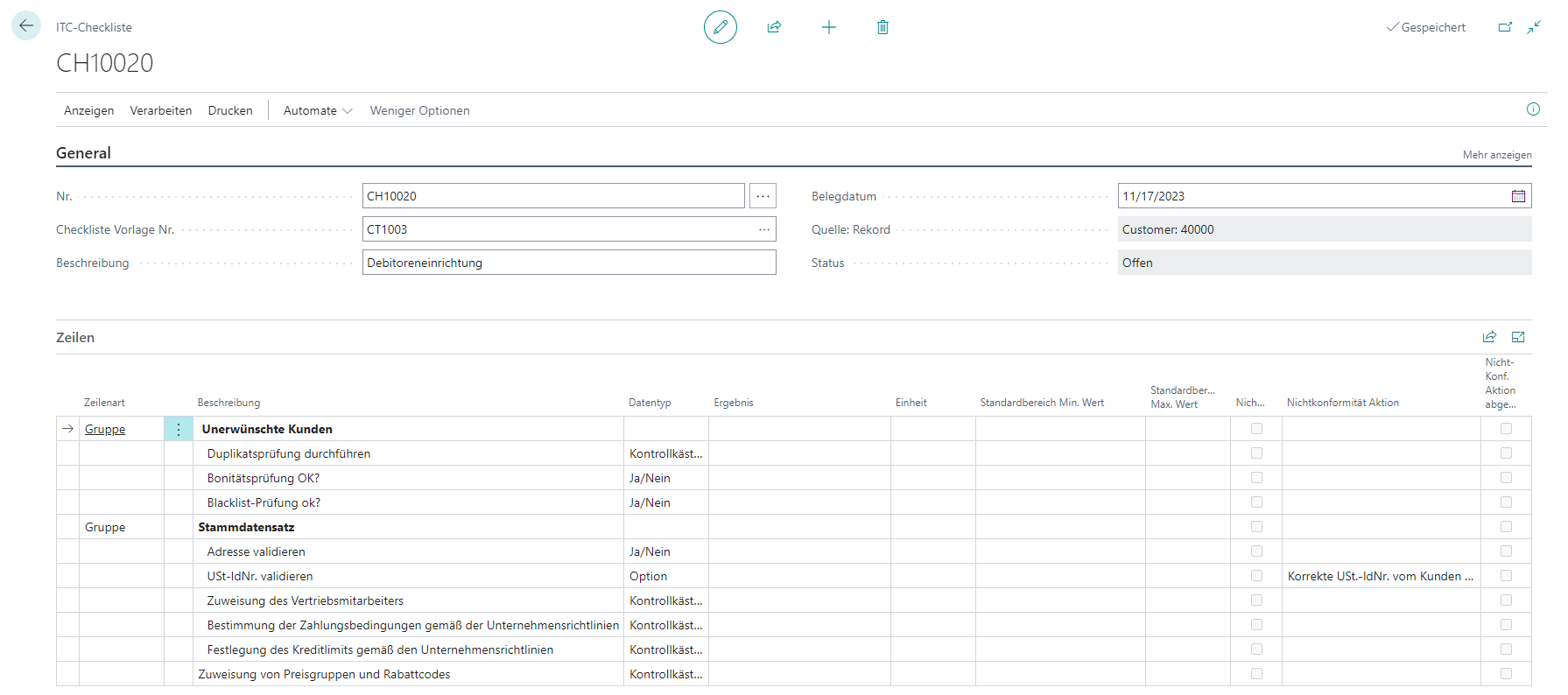Click the back arrow button
This screenshot has height=695, width=1568.
pyautogui.click(x=26, y=26)
